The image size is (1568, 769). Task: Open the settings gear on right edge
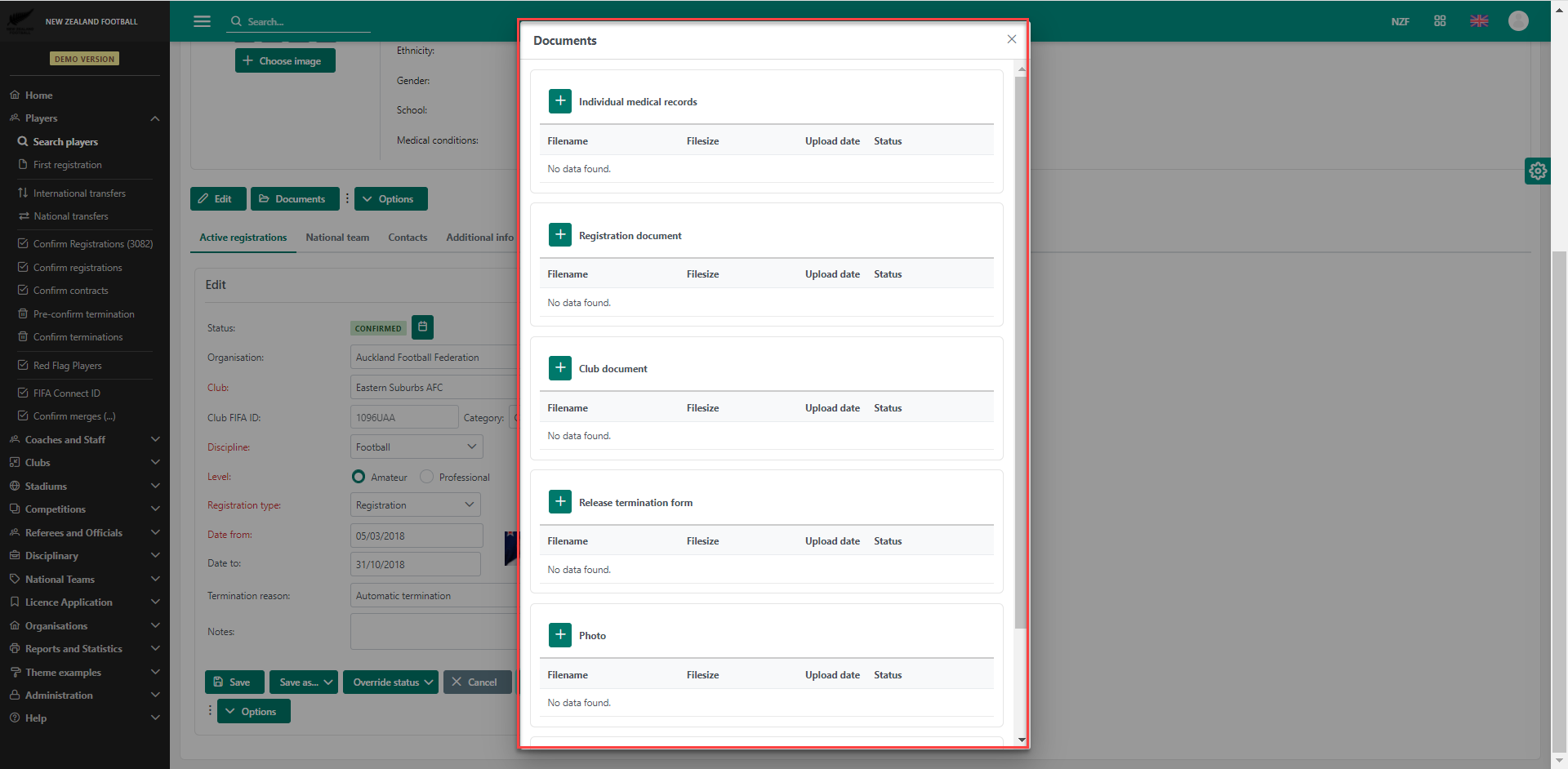(x=1537, y=171)
